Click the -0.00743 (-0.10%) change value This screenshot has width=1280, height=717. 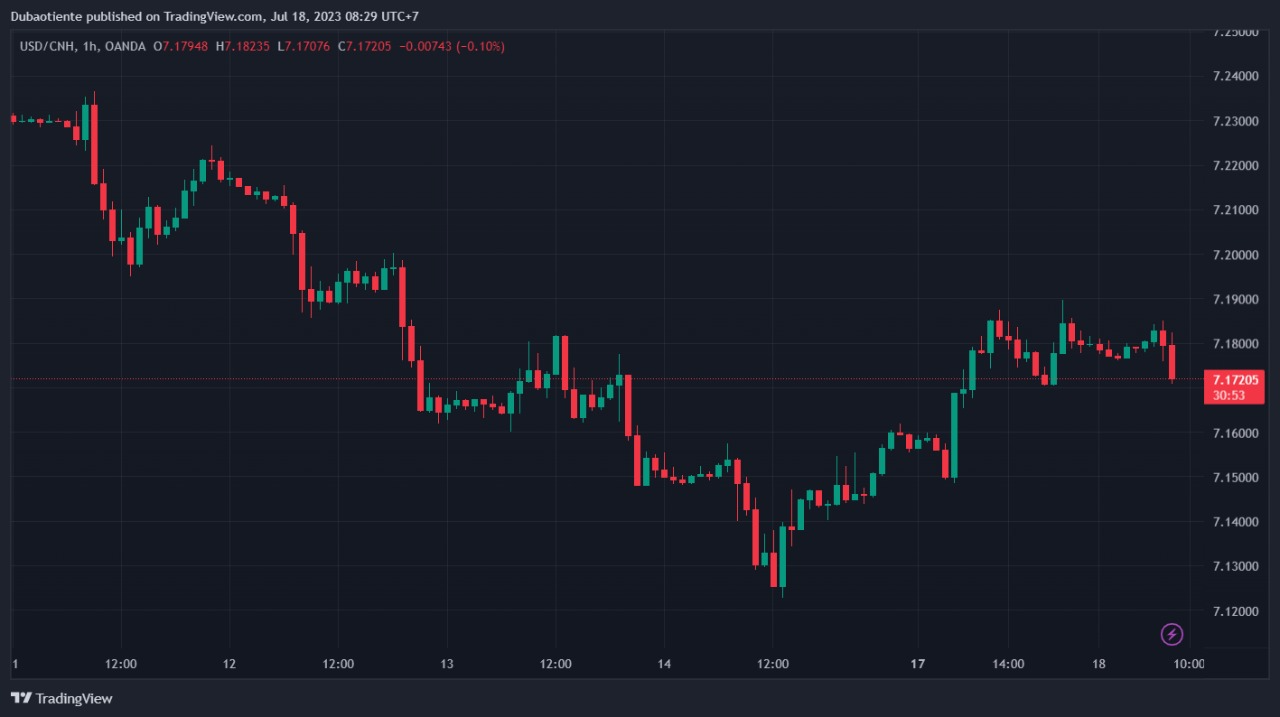453,46
